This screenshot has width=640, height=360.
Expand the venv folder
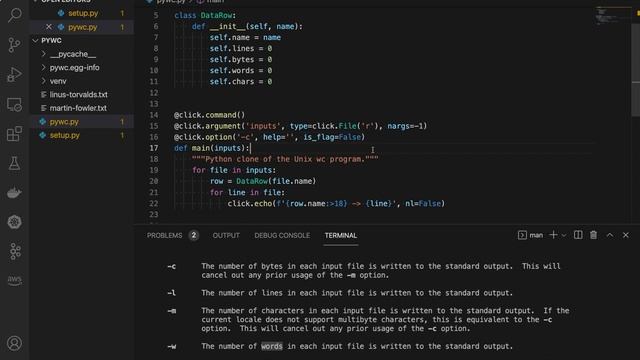click(58, 81)
